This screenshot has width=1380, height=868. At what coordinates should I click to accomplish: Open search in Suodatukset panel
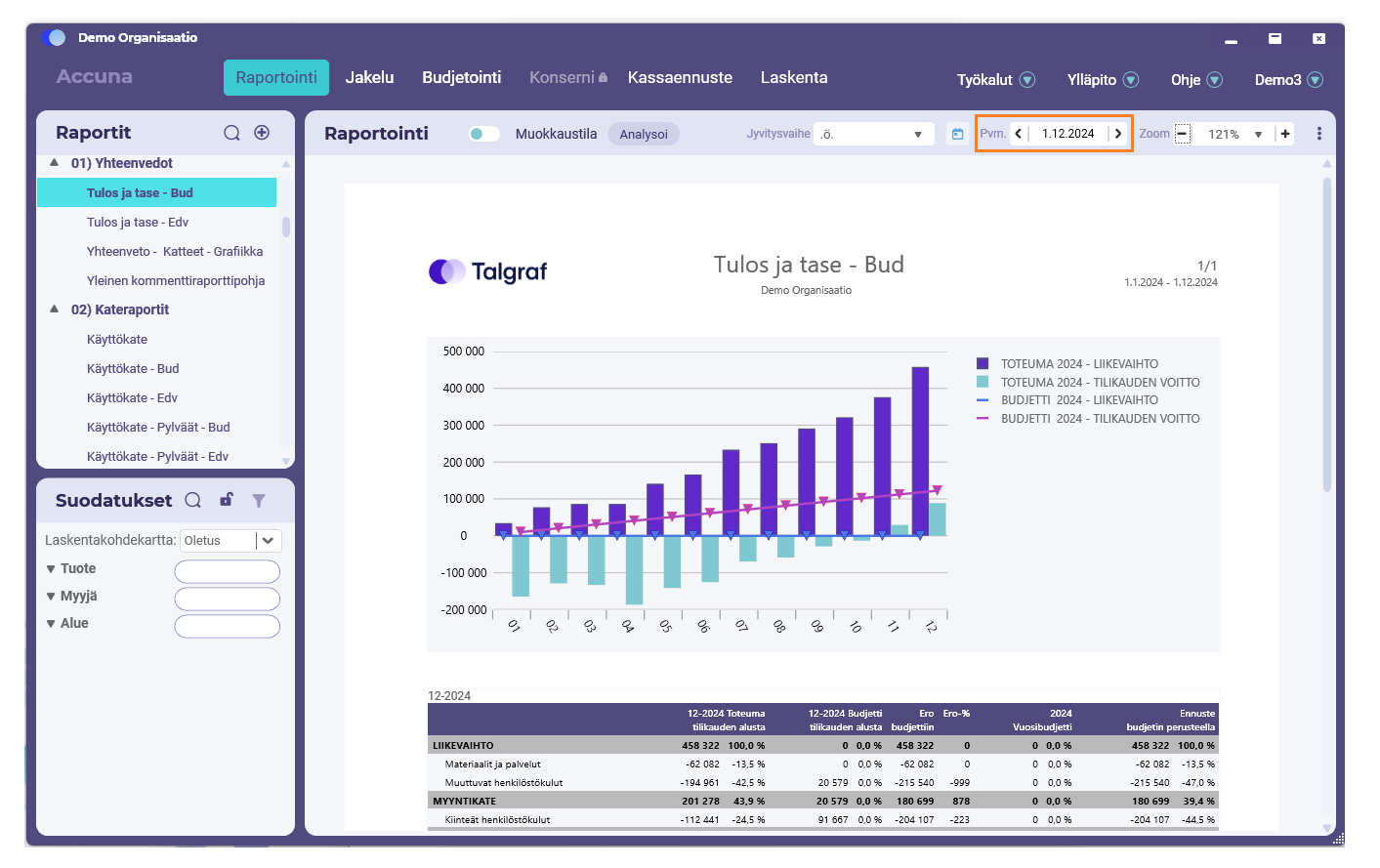[193, 500]
